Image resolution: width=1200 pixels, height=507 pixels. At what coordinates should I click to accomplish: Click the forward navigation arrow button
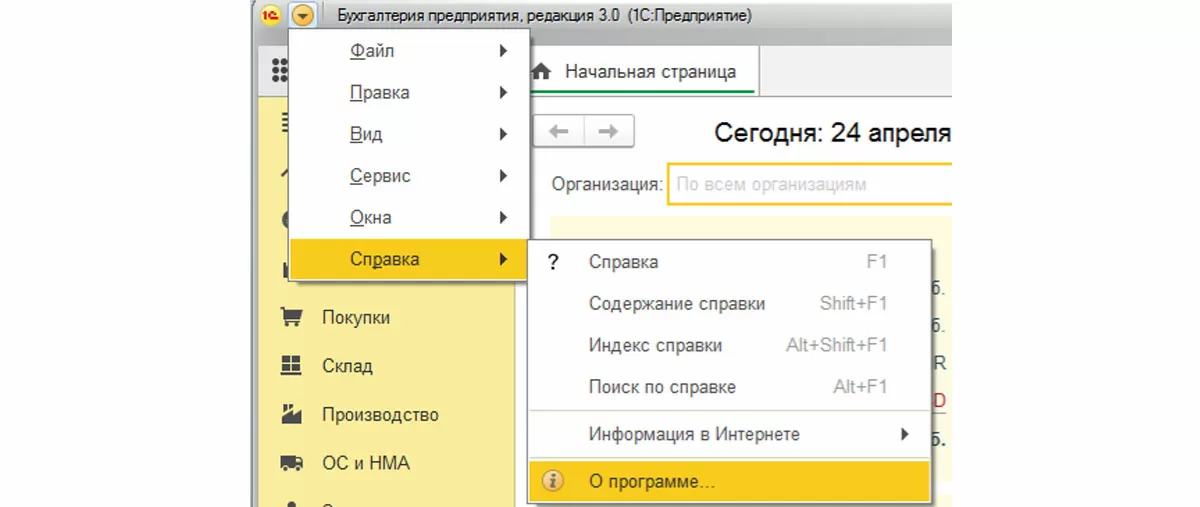click(608, 131)
